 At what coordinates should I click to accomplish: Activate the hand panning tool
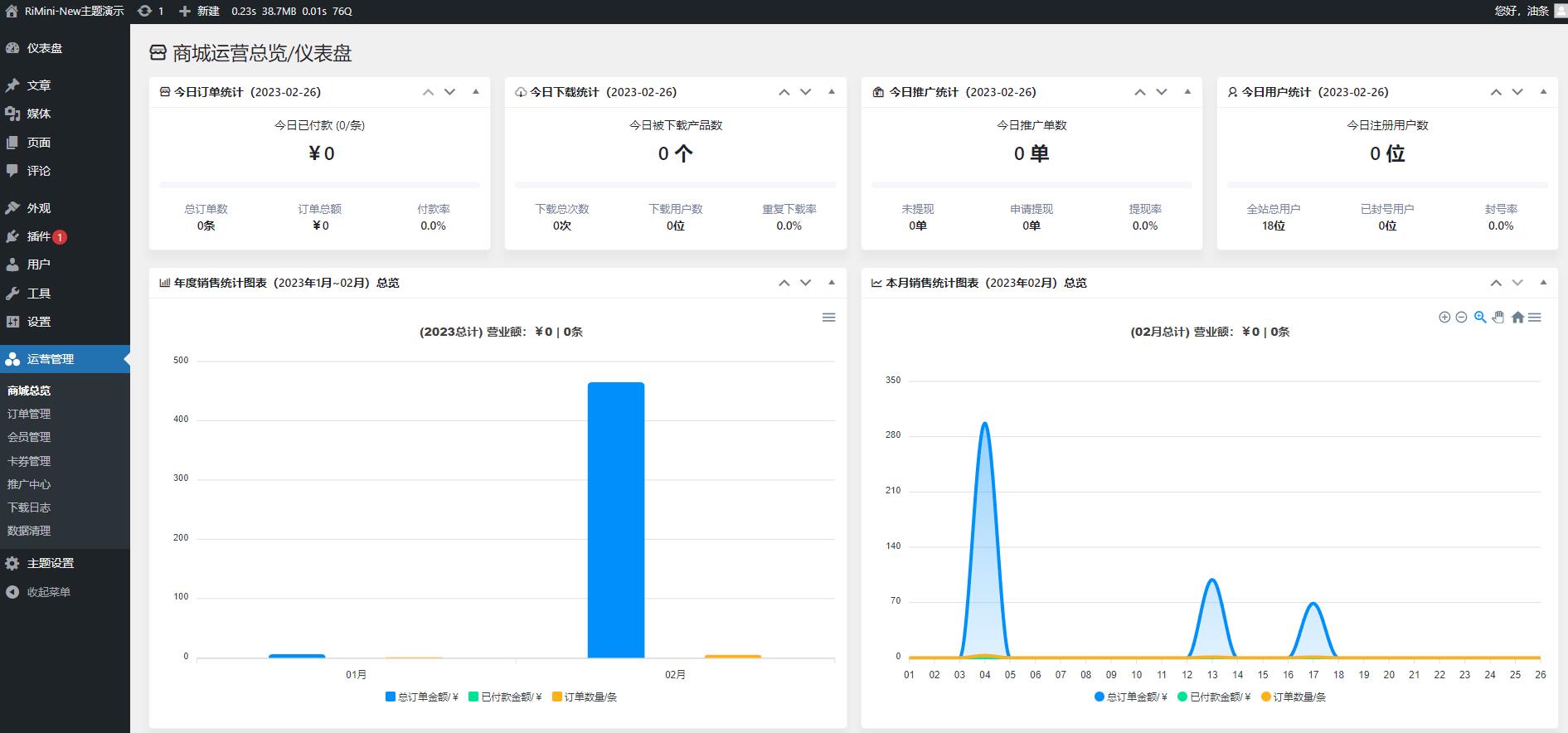(x=1498, y=318)
